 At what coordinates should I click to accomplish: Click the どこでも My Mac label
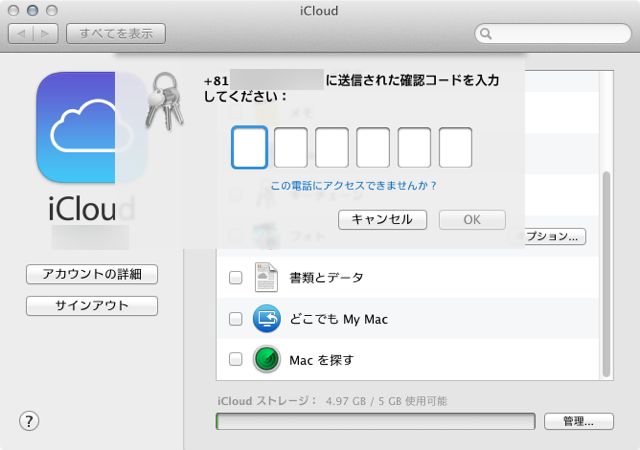(x=338, y=319)
